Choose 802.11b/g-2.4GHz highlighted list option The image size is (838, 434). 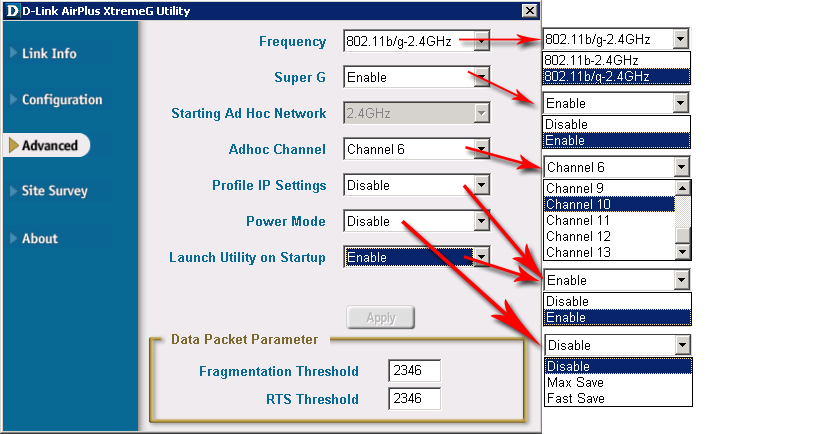click(616, 76)
